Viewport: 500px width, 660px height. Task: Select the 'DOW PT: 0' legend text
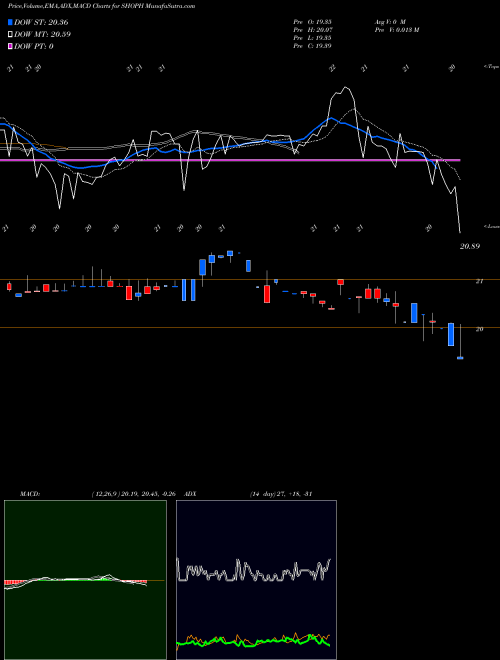[x=33, y=46]
